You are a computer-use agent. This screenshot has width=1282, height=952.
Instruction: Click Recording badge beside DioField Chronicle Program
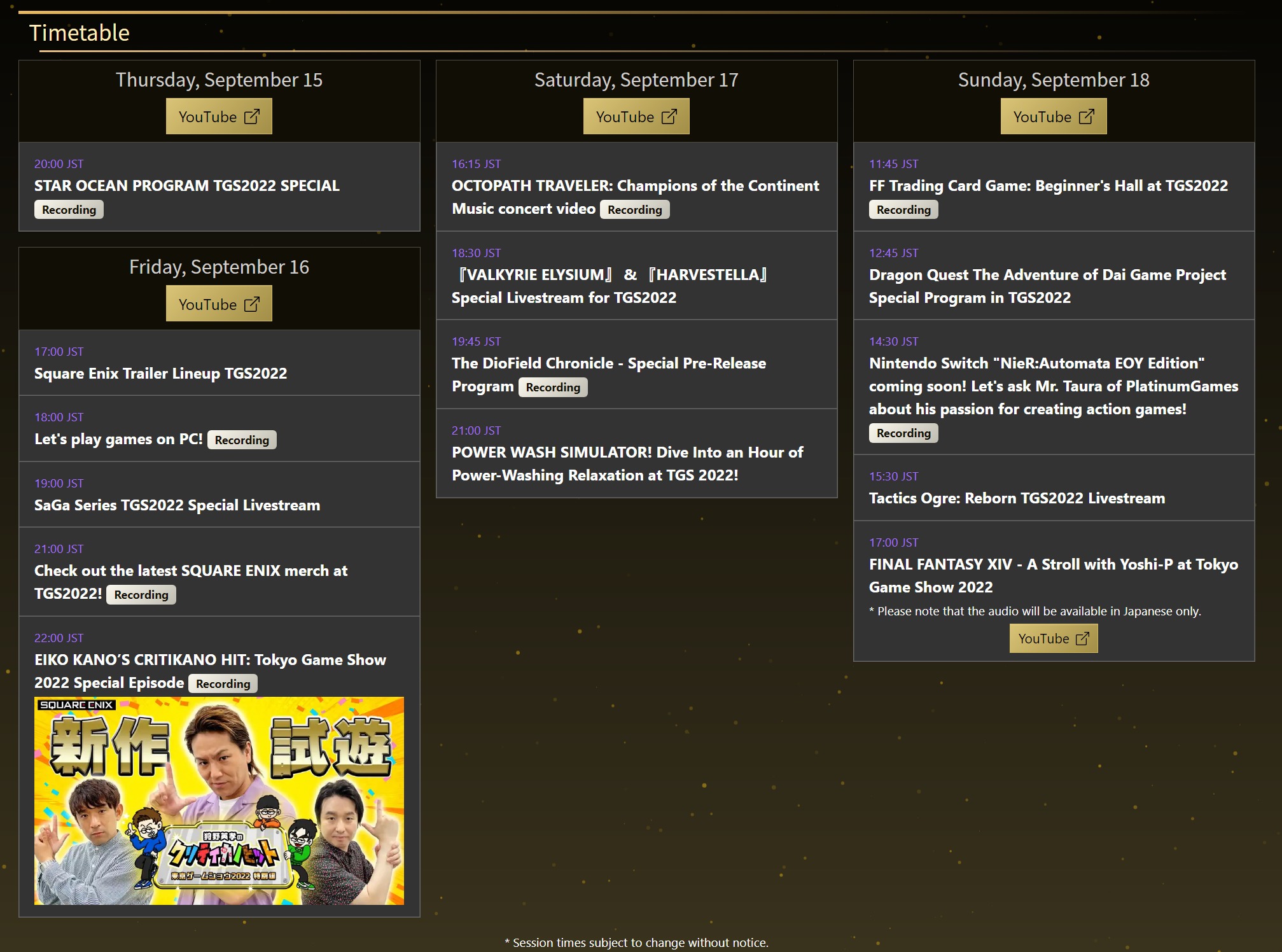click(552, 387)
